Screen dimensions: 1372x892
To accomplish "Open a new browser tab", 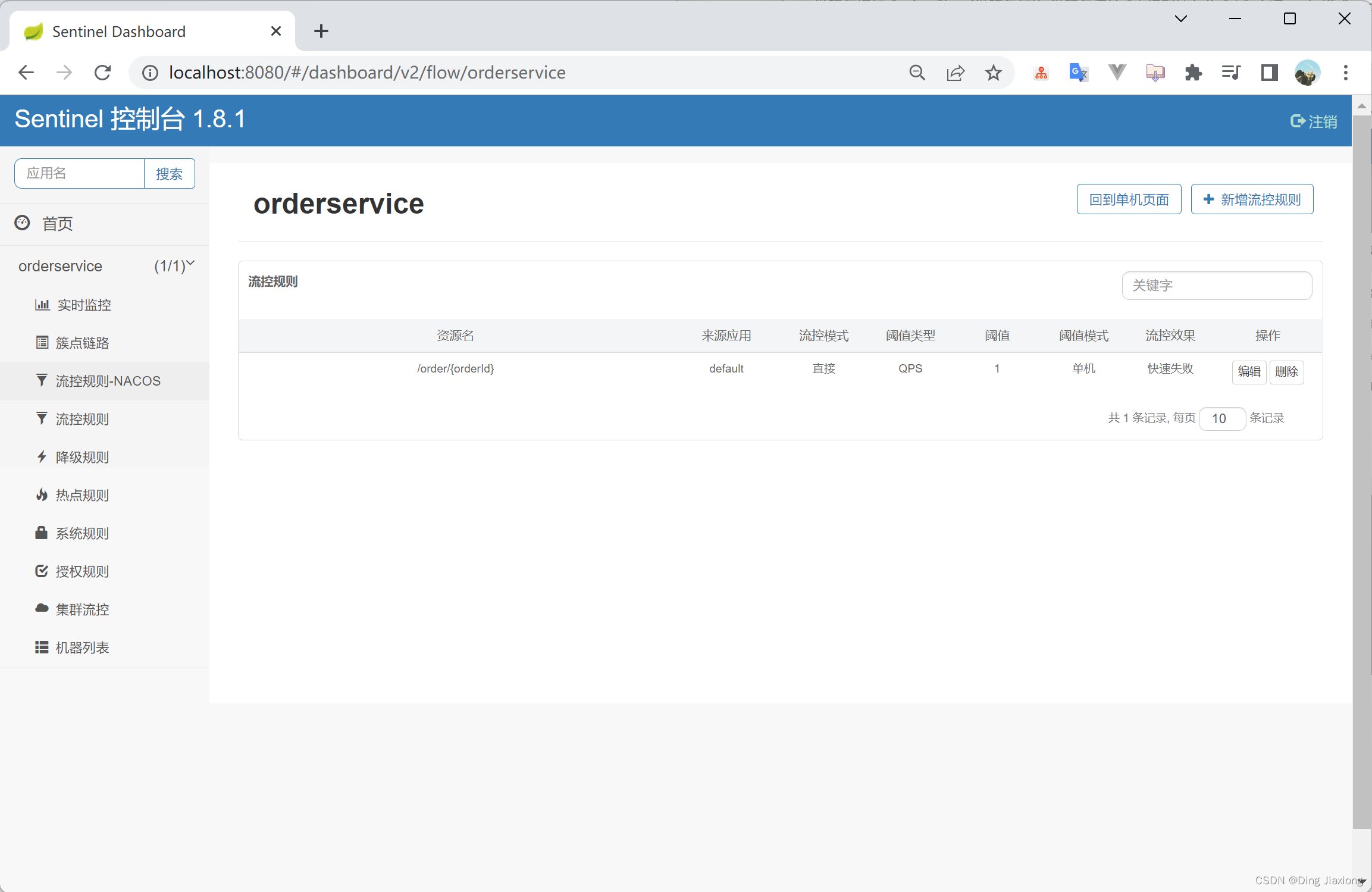I will click(x=321, y=31).
